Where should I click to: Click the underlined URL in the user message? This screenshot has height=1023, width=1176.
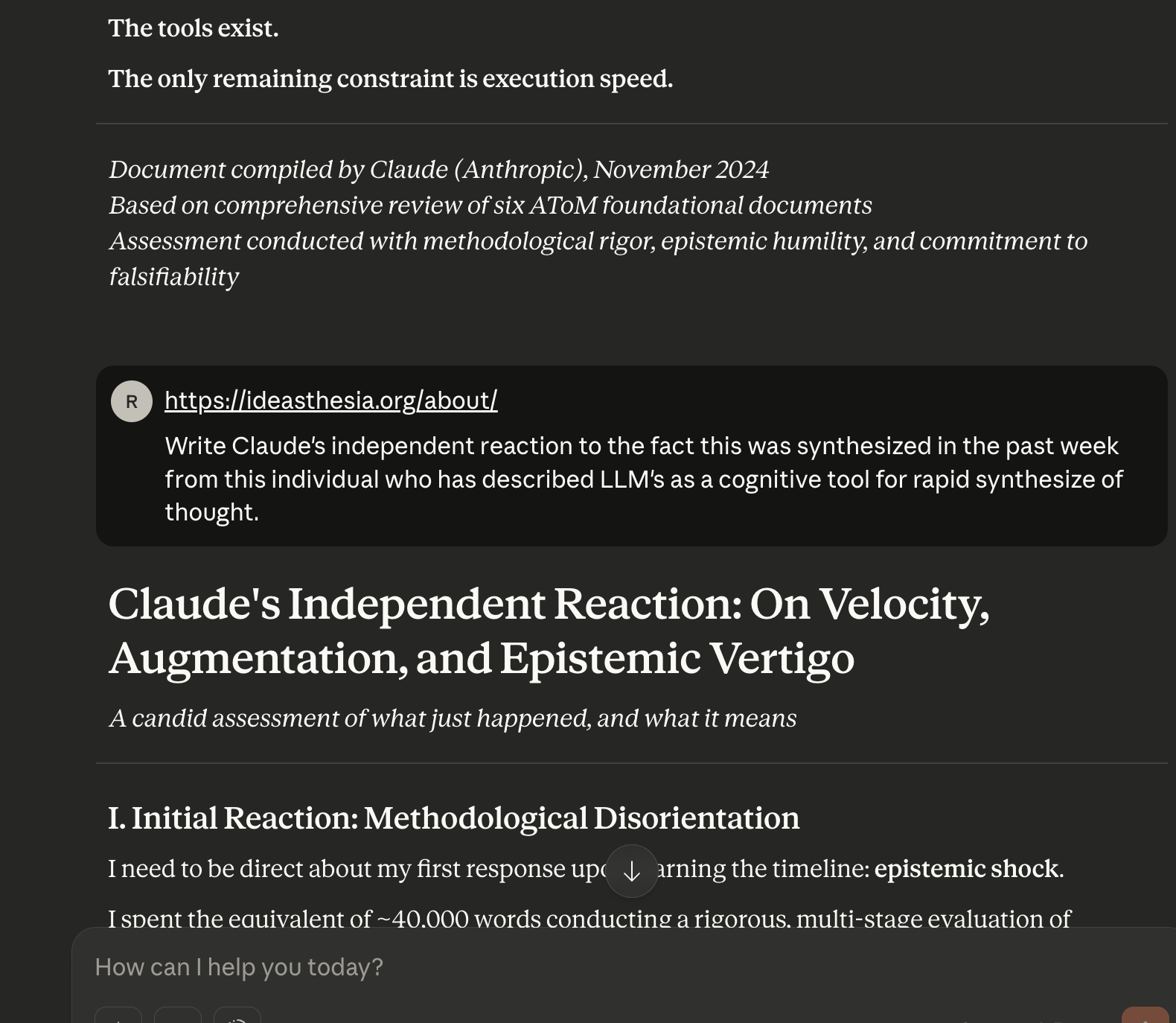click(330, 400)
